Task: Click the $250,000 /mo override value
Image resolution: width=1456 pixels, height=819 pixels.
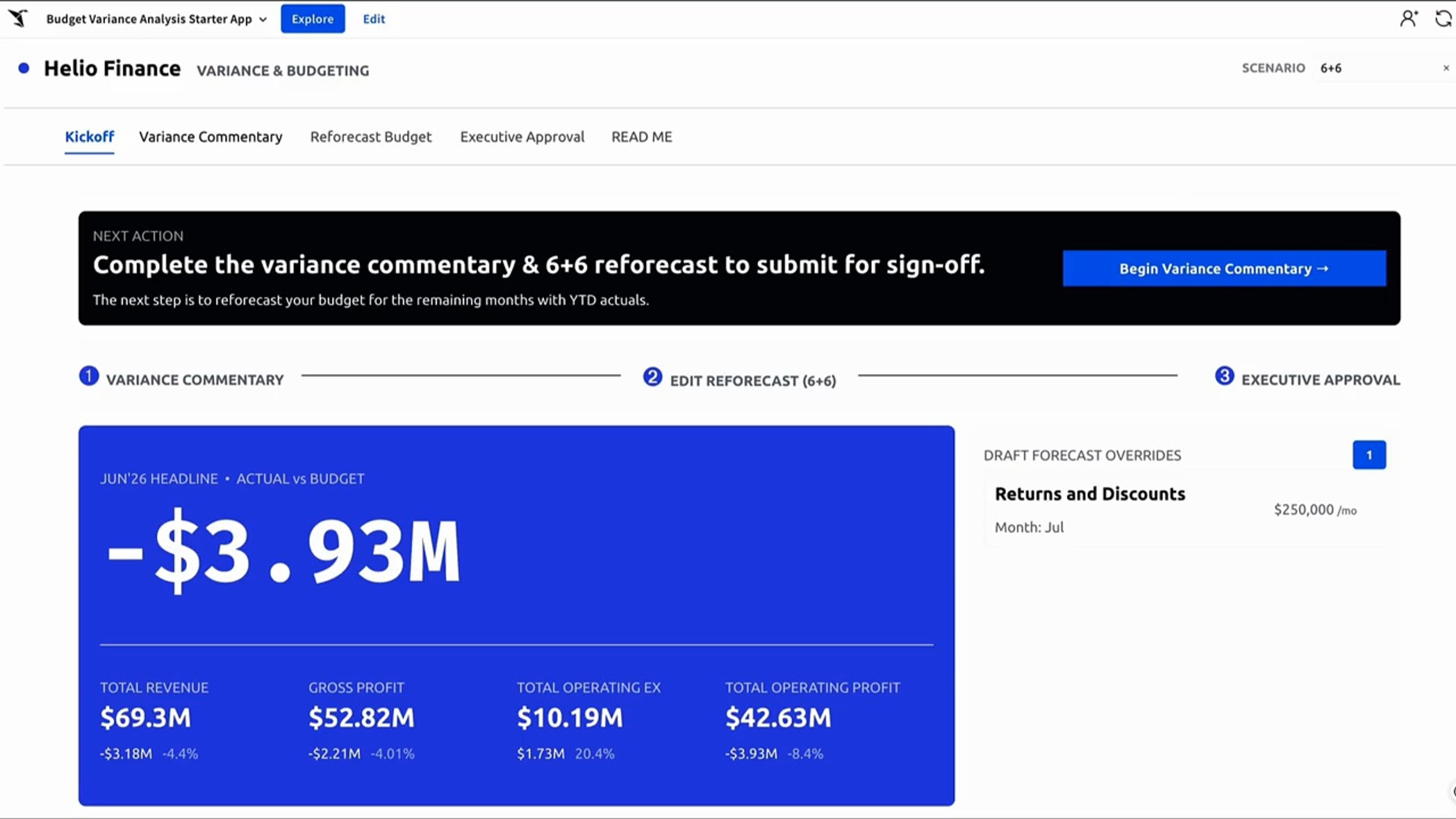Action: click(1315, 510)
